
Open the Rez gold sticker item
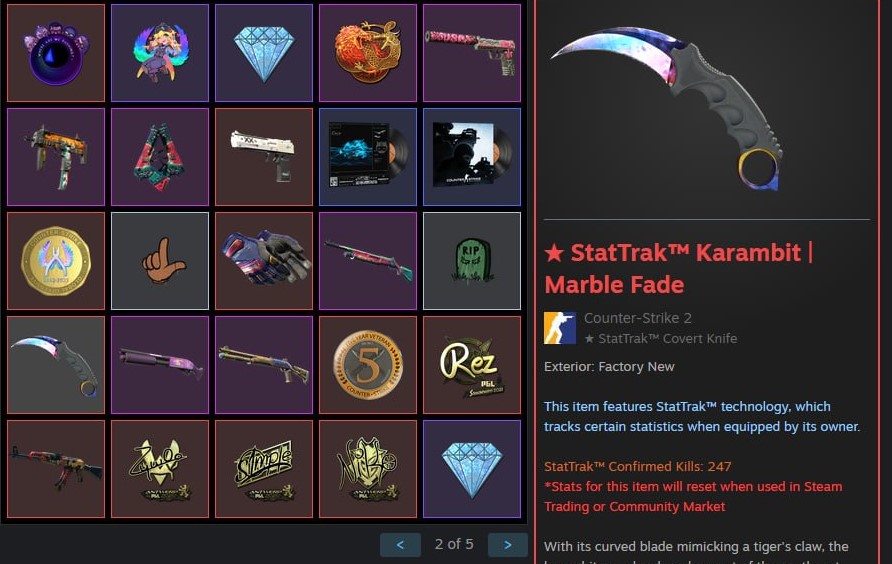pyautogui.click(x=472, y=365)
